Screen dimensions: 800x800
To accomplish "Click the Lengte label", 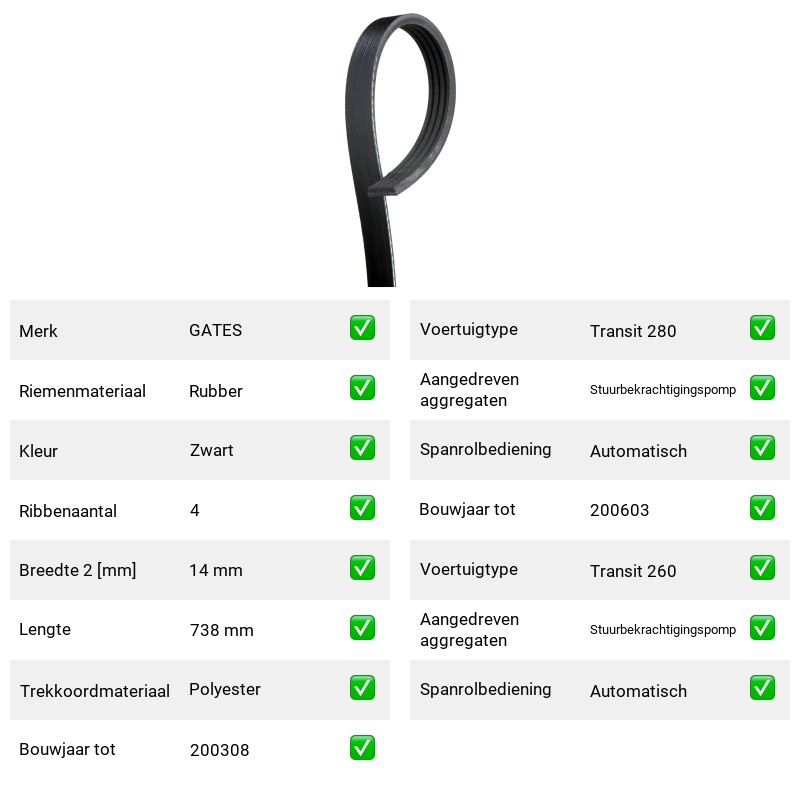I will click(45, 630).
